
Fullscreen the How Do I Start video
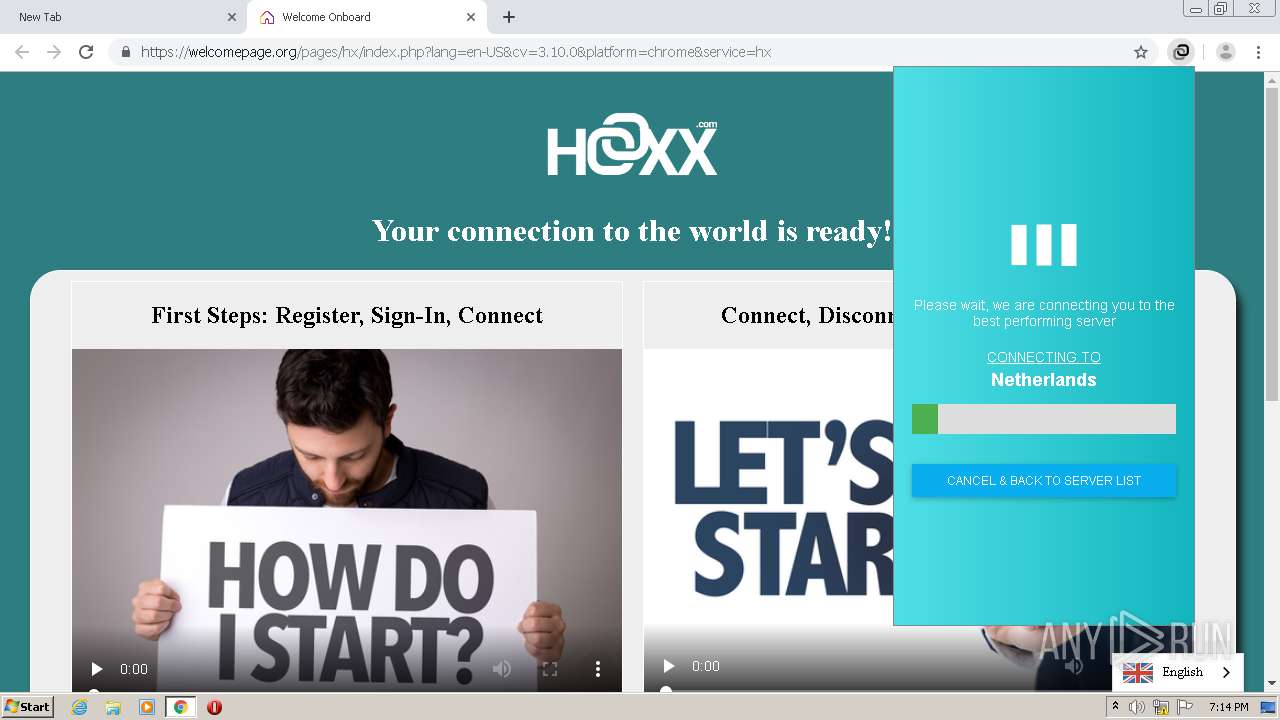click(x=549, y=669)
